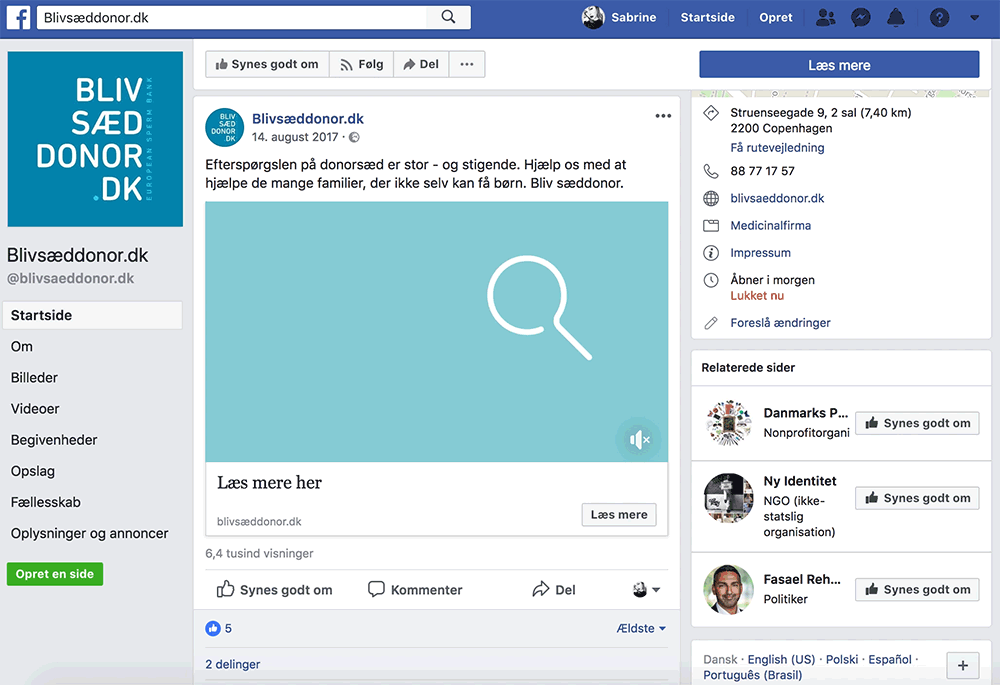This screenshot has height=685, width=1000.
Task: Open Sabrine's profile avatar
Action: point(593,17)
